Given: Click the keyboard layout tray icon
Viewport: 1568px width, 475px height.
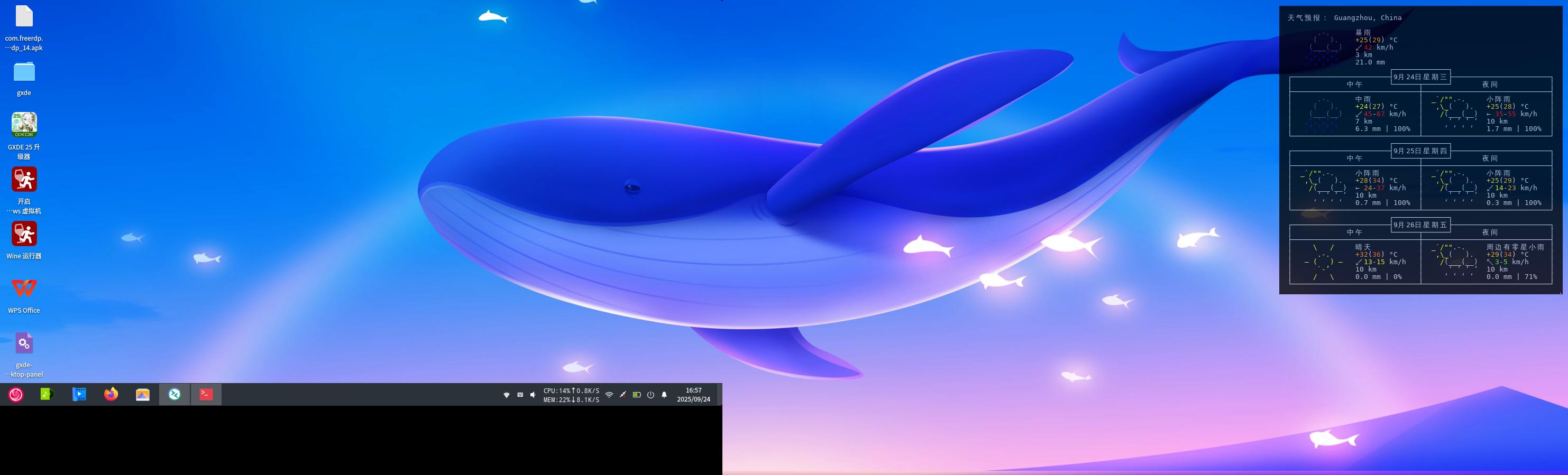Looking at the screenshot, I should [x=520, y=395].
